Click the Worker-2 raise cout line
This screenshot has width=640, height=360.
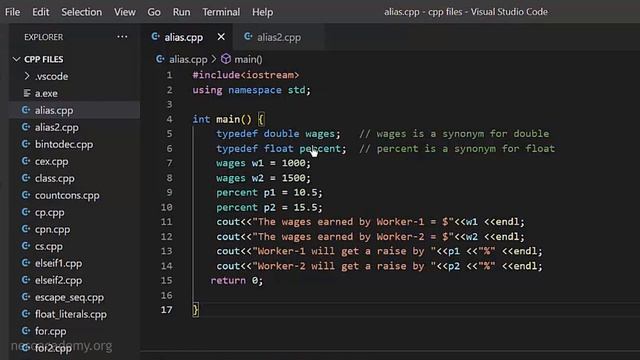pos(379,266)
